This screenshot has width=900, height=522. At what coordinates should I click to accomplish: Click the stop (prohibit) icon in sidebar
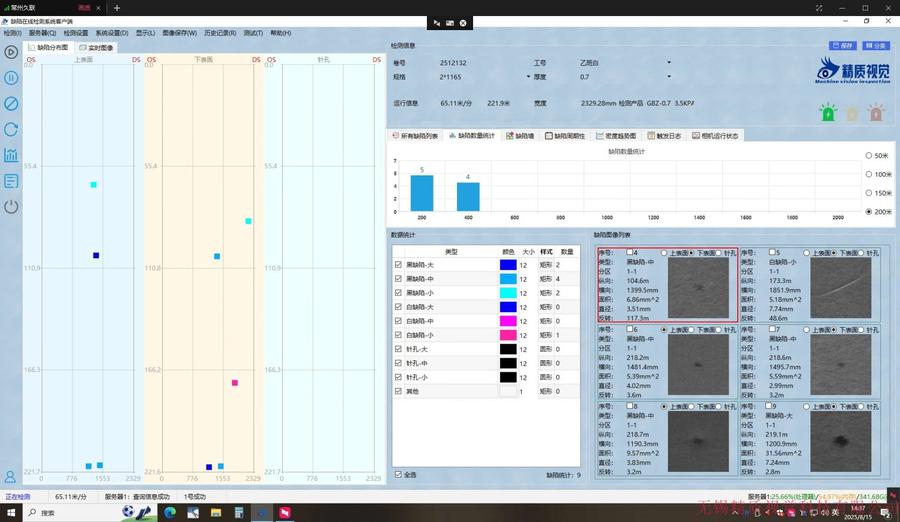pos(11,104)
